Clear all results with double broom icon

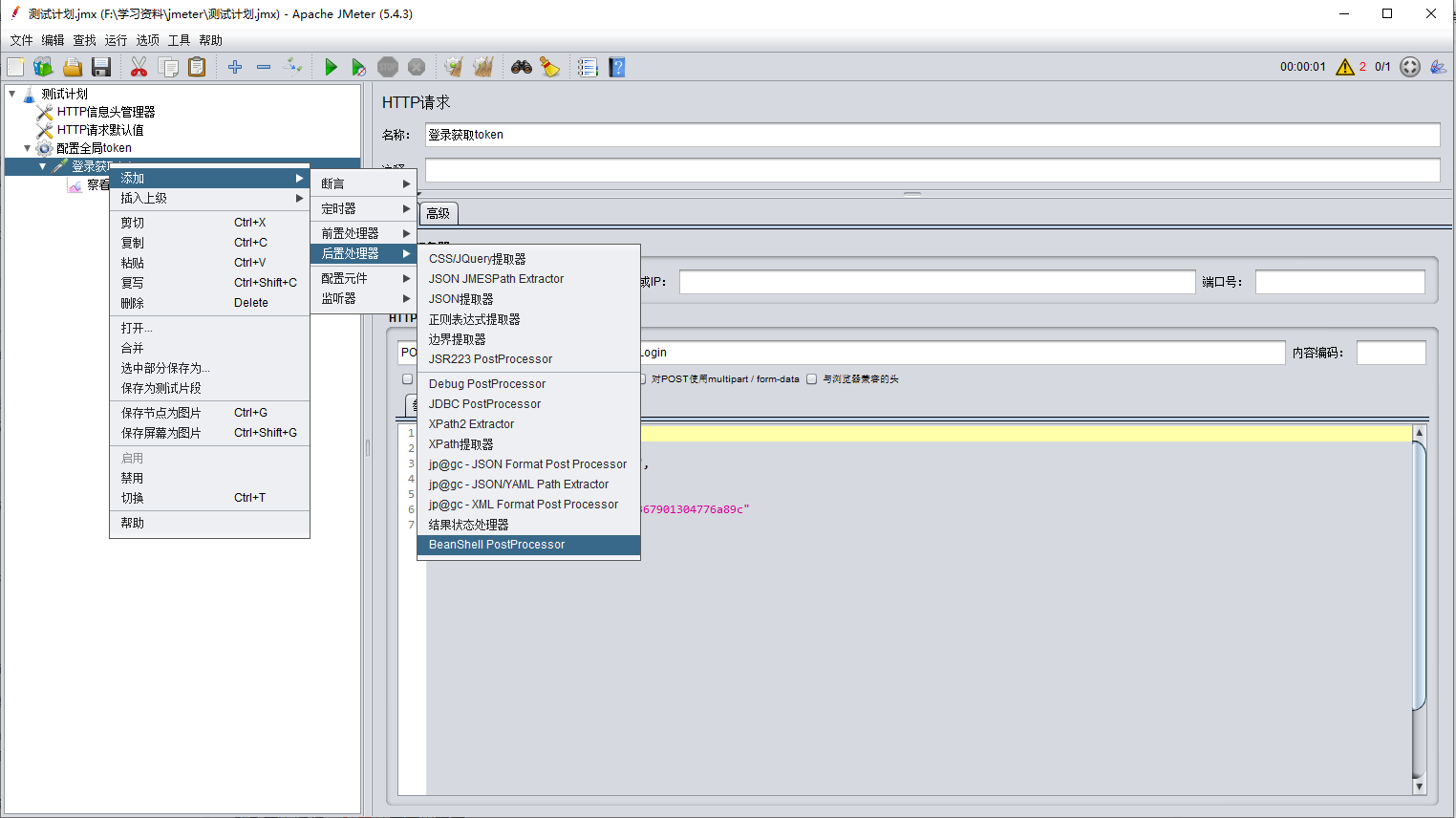point(483,67)
